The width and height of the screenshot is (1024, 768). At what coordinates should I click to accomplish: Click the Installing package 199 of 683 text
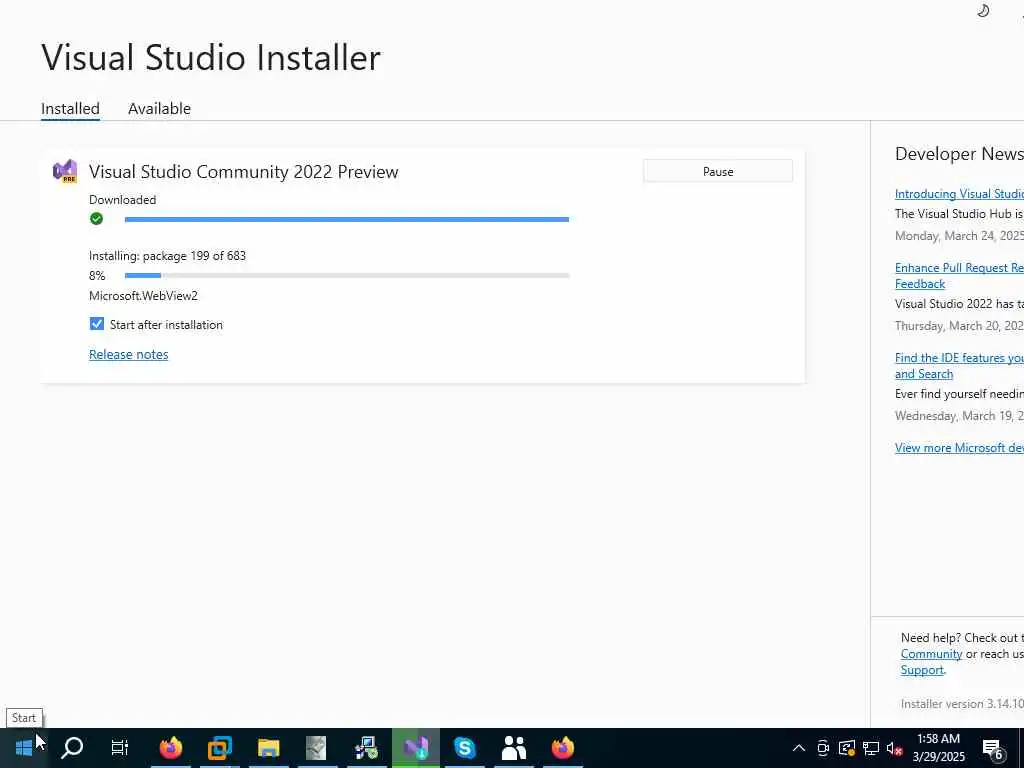167,255
